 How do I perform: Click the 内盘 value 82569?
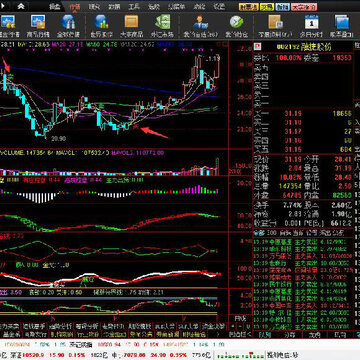click(x=342, y=195)
